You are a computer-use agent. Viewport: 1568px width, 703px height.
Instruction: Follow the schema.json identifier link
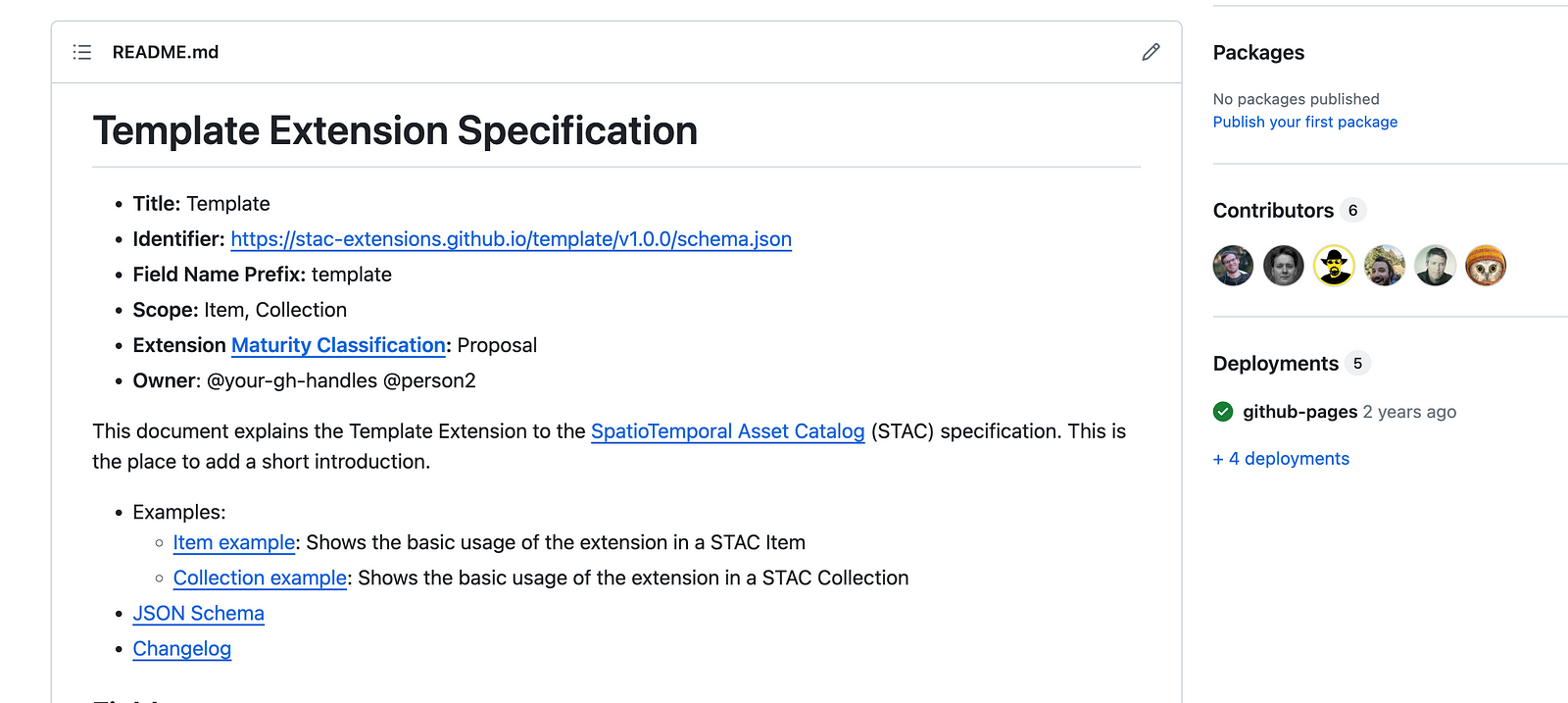coord(511,238)
